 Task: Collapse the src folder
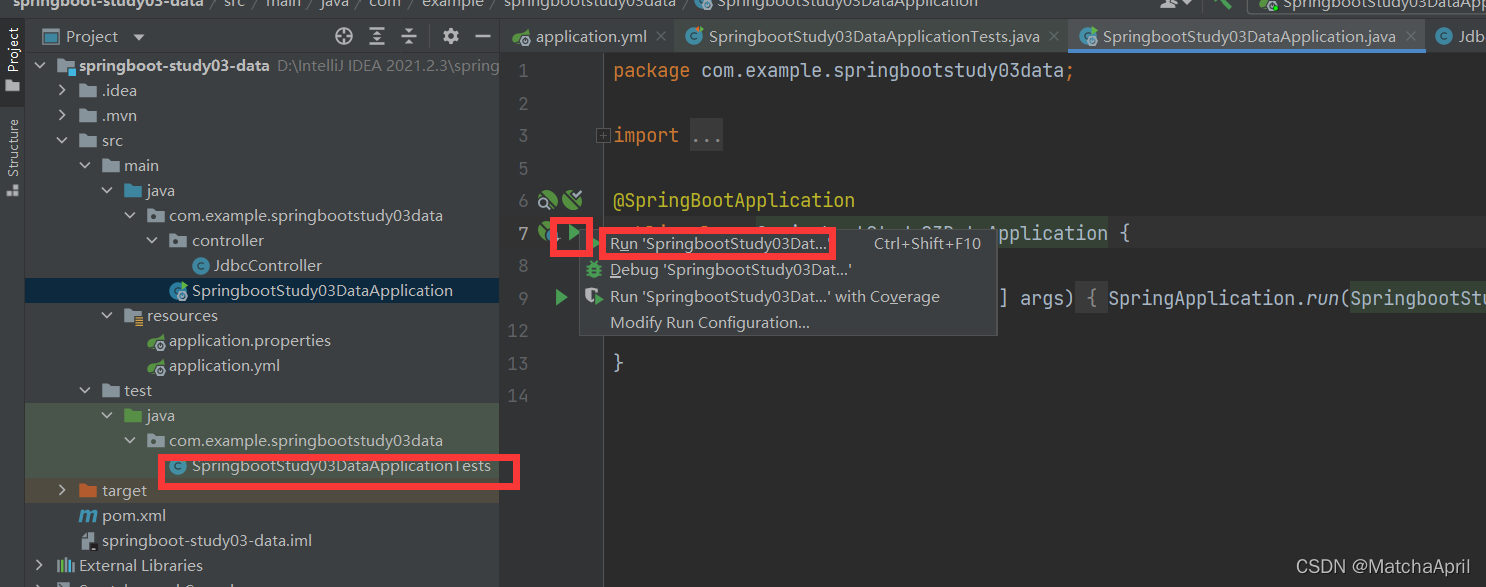62,141
